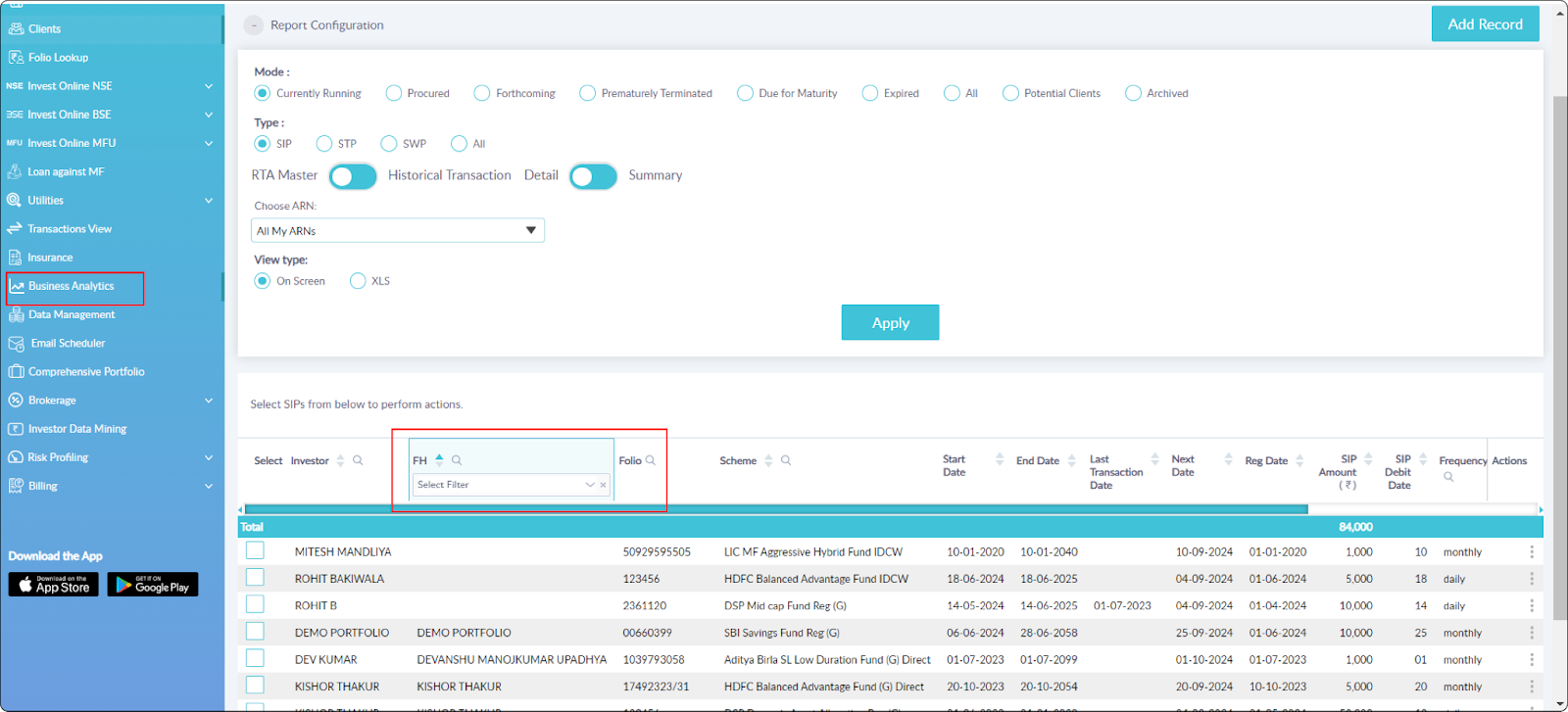Choose STP type radio button

point(324,144)
